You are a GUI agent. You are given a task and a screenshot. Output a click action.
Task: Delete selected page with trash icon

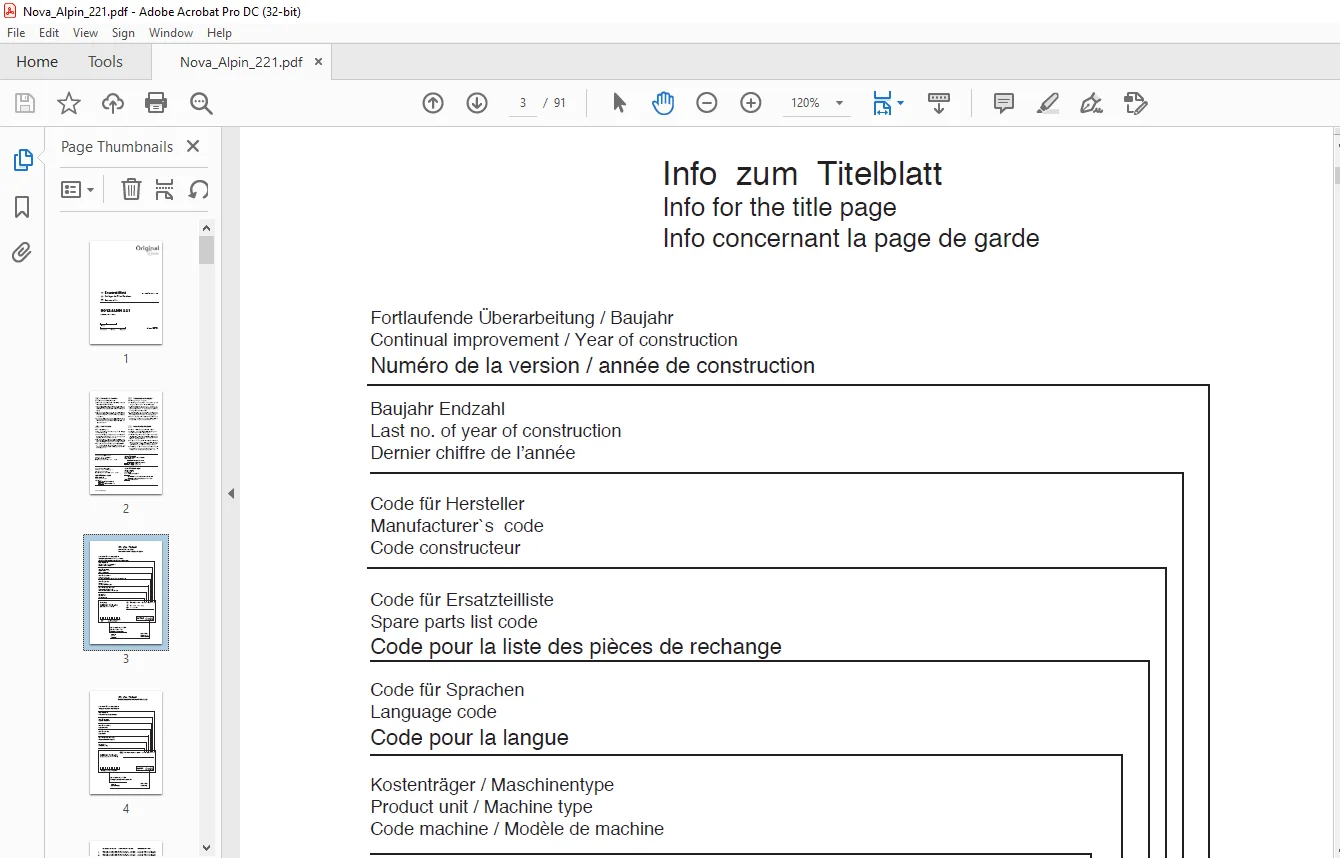tap(131, 189)
